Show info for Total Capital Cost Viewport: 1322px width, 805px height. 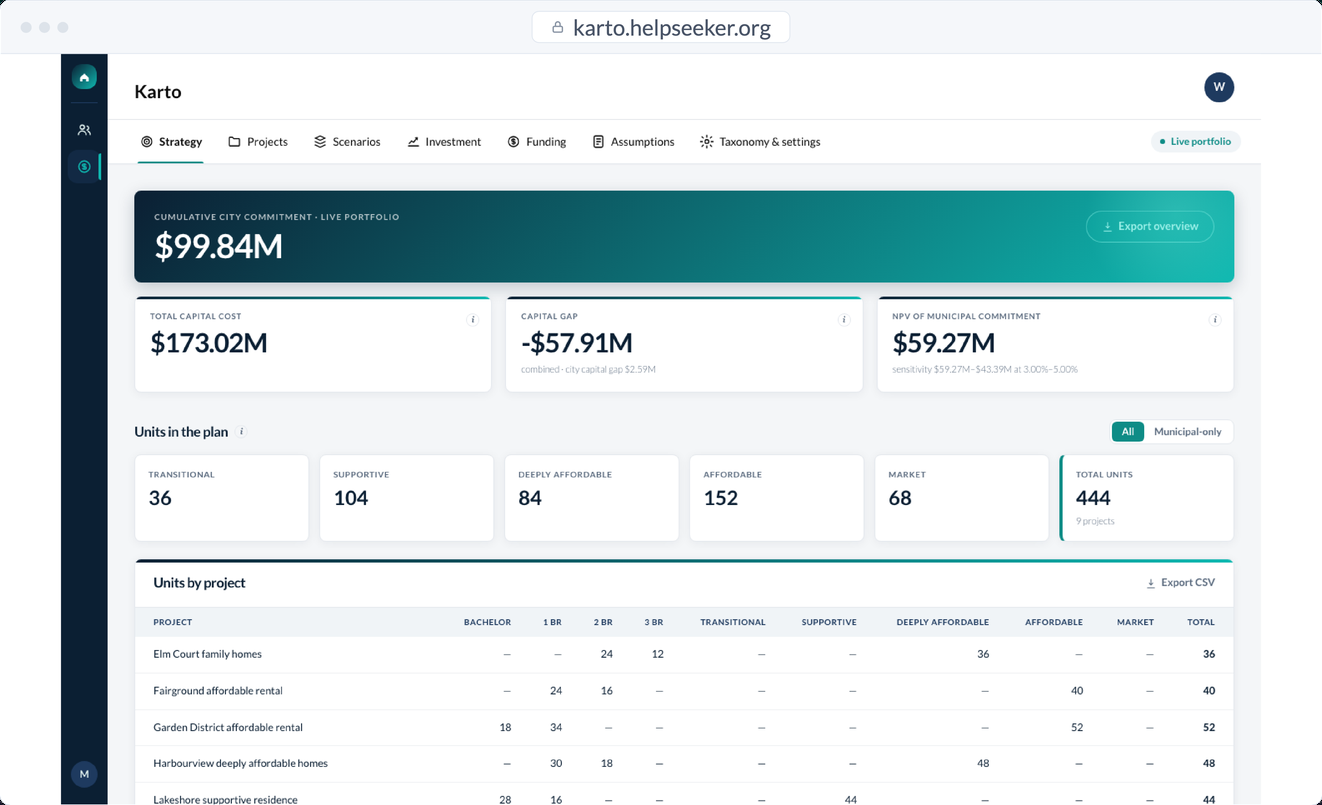[x=473, y=320]
